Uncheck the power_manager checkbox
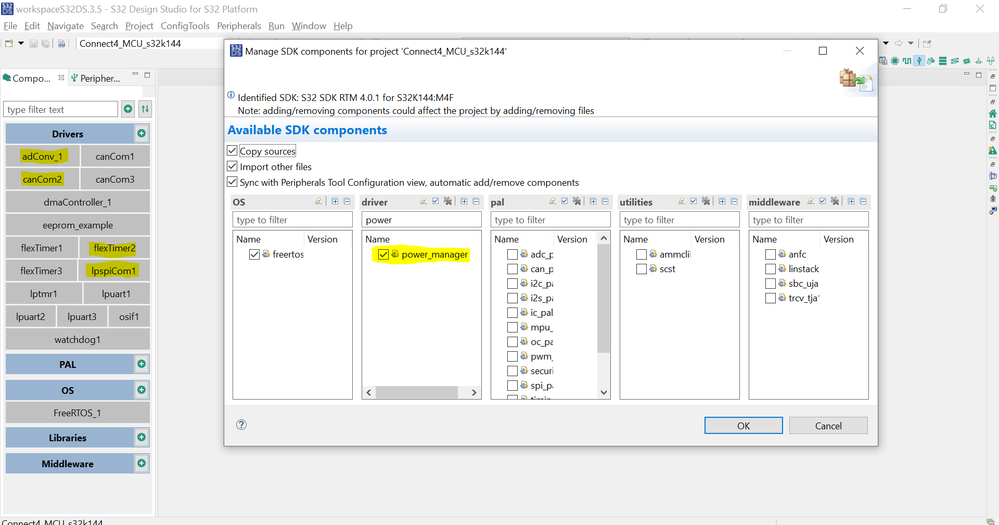Screen dimensions: 999x525 coord(384,254)
